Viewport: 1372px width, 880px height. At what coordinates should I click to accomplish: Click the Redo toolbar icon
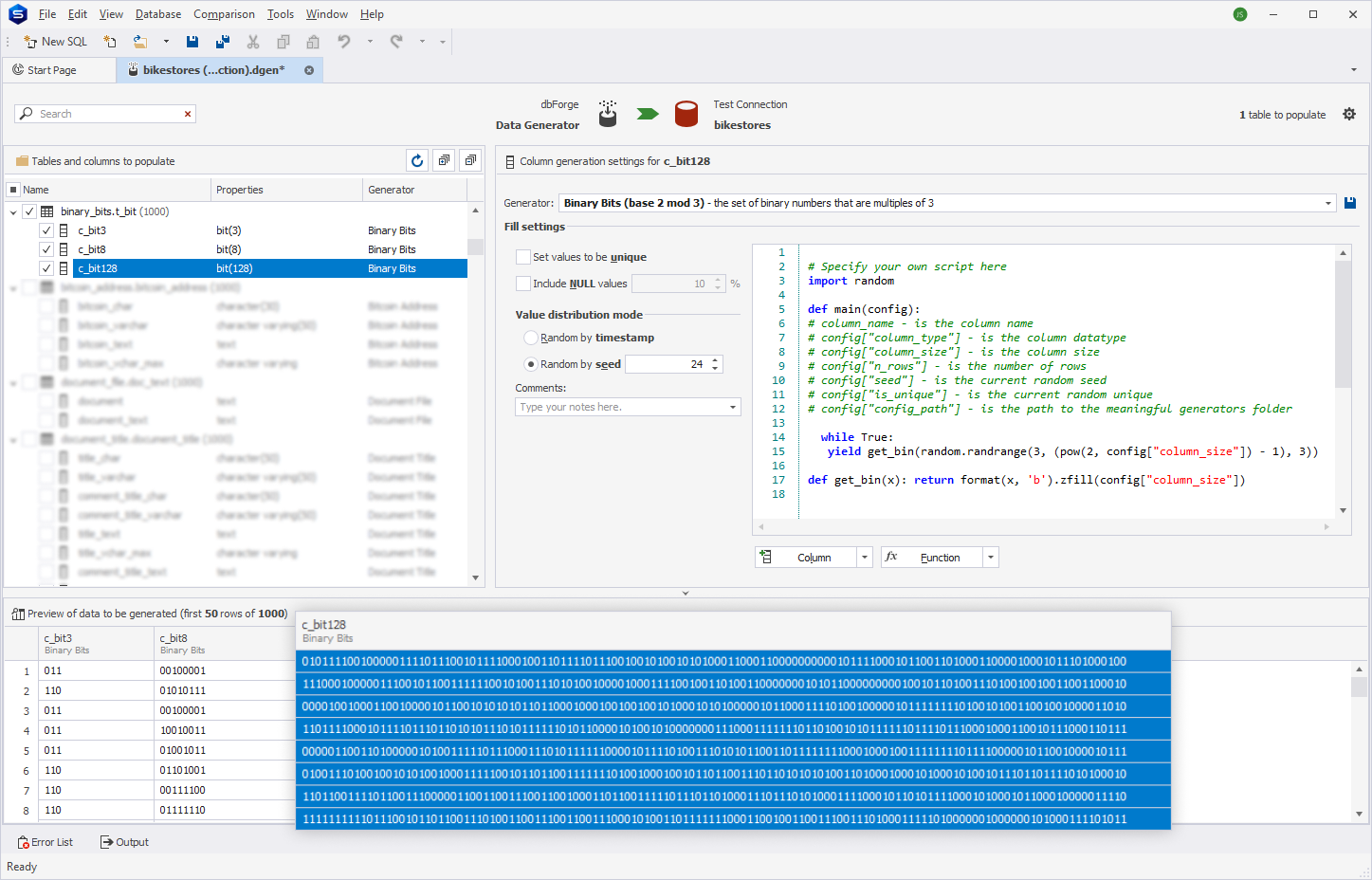pos(396,42)
